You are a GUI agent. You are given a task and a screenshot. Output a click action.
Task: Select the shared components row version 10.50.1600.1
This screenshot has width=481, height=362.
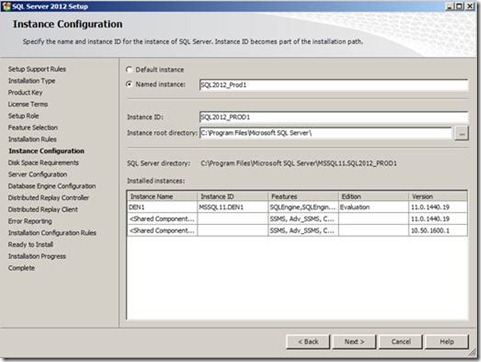click(297, 230)
